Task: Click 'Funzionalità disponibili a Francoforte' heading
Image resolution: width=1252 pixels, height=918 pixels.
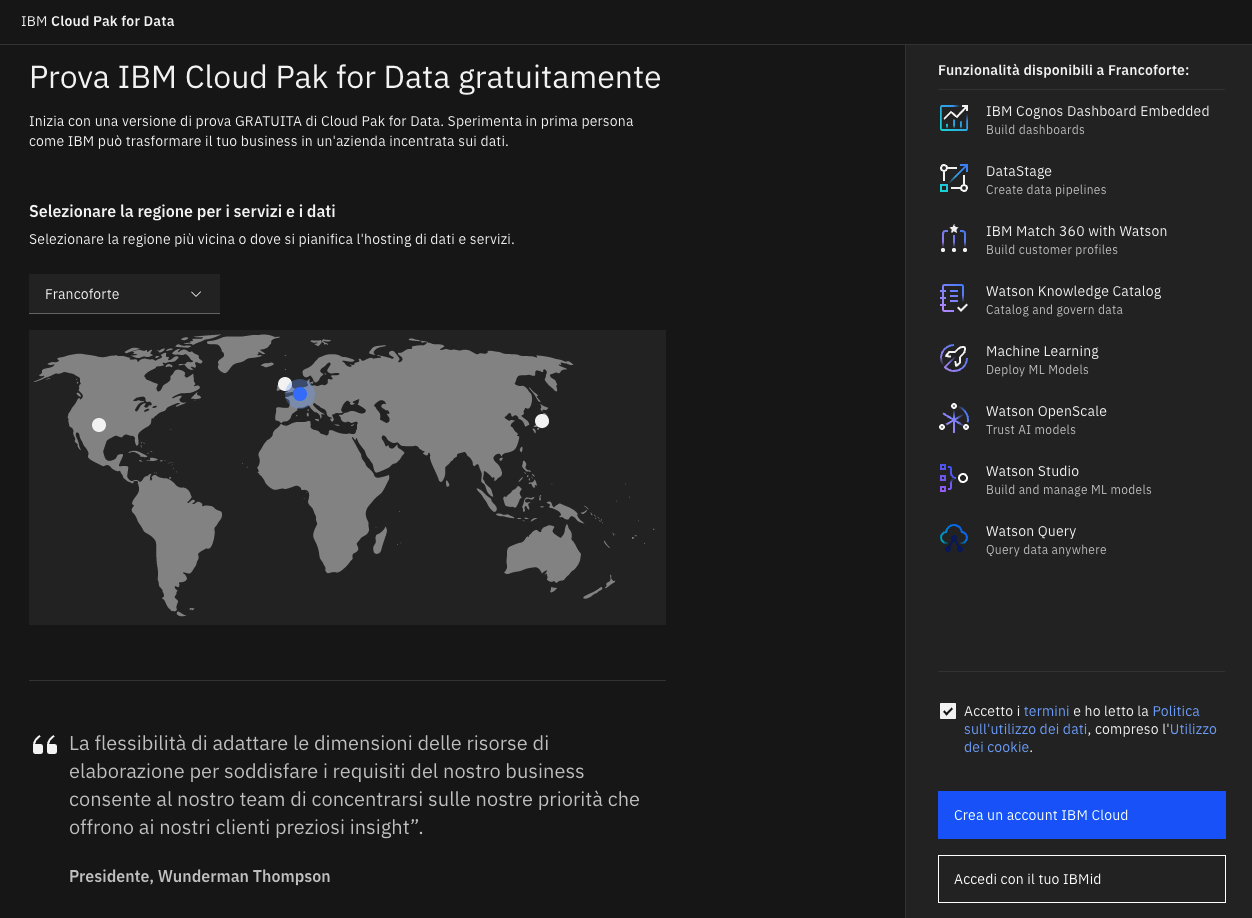Action: click(x=1063, y=70)
